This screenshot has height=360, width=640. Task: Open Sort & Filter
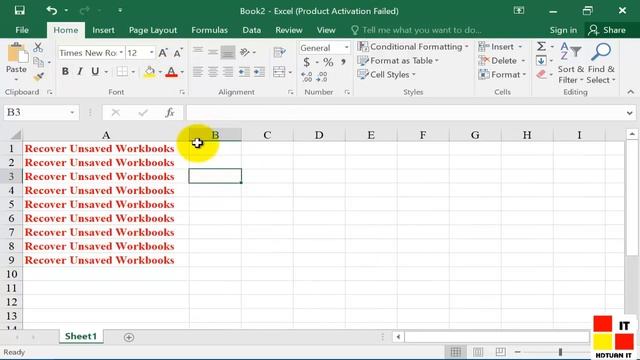point(571,63)
